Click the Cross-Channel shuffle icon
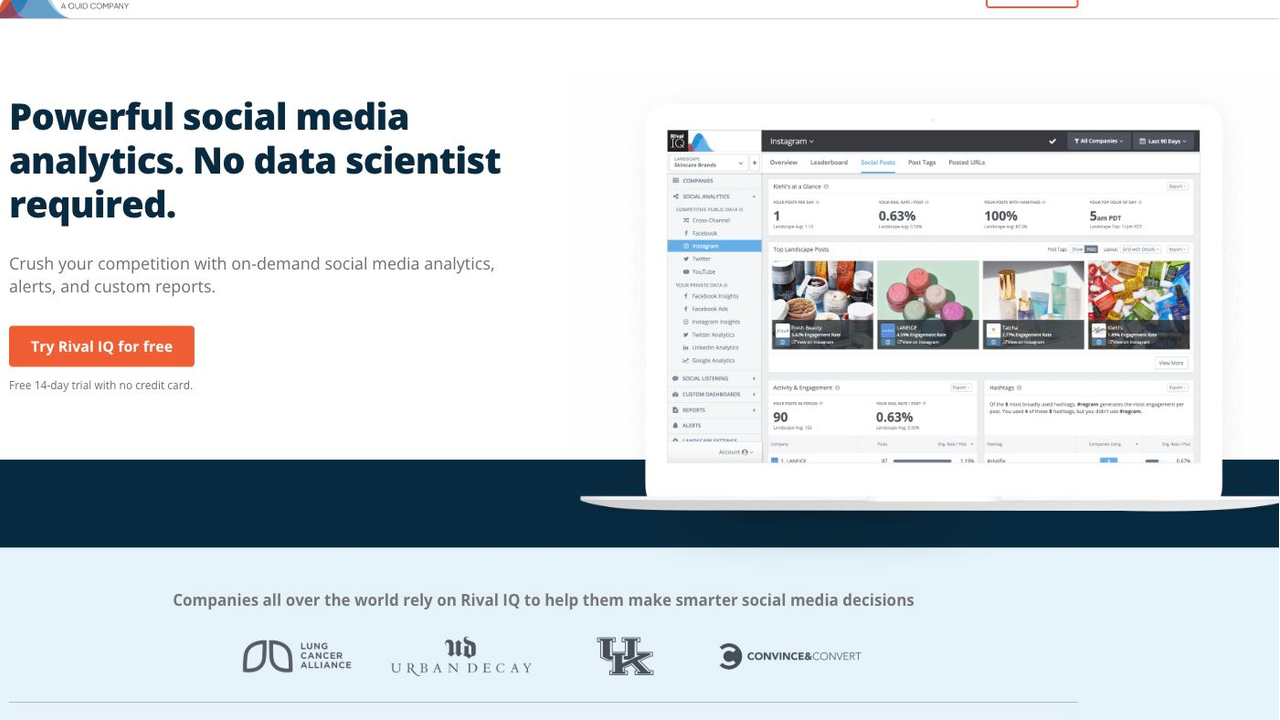The width and height of the screenshot is (1280, 720). (686, 220)
